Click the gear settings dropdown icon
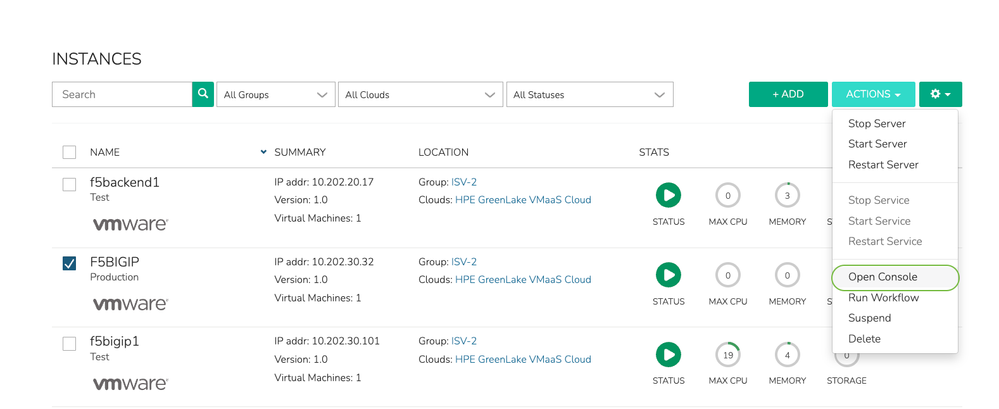The height and width of the screenshot is (409, 999). click(940, 94)
